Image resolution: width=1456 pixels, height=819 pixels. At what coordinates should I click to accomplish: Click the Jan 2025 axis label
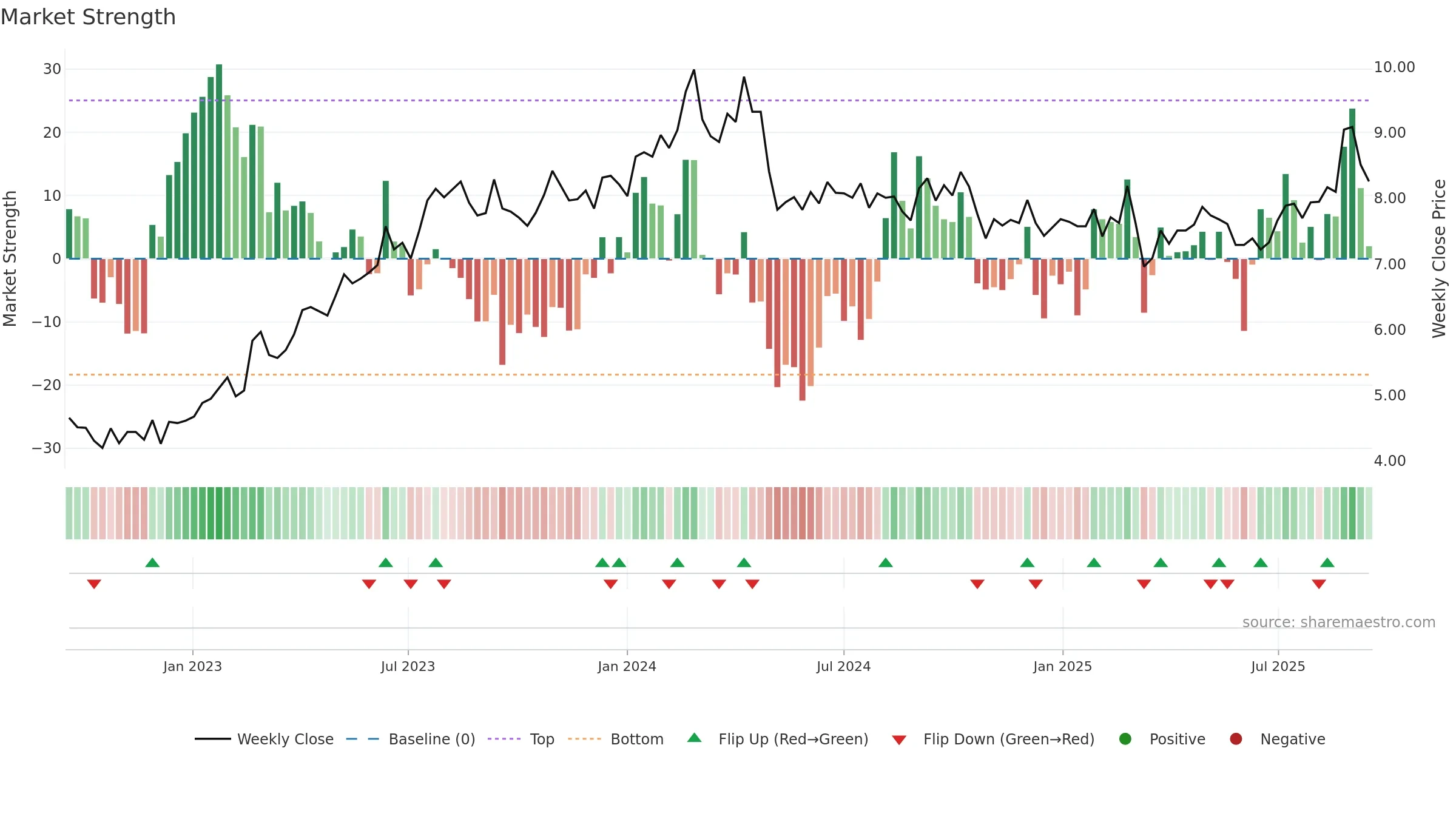1062,666
